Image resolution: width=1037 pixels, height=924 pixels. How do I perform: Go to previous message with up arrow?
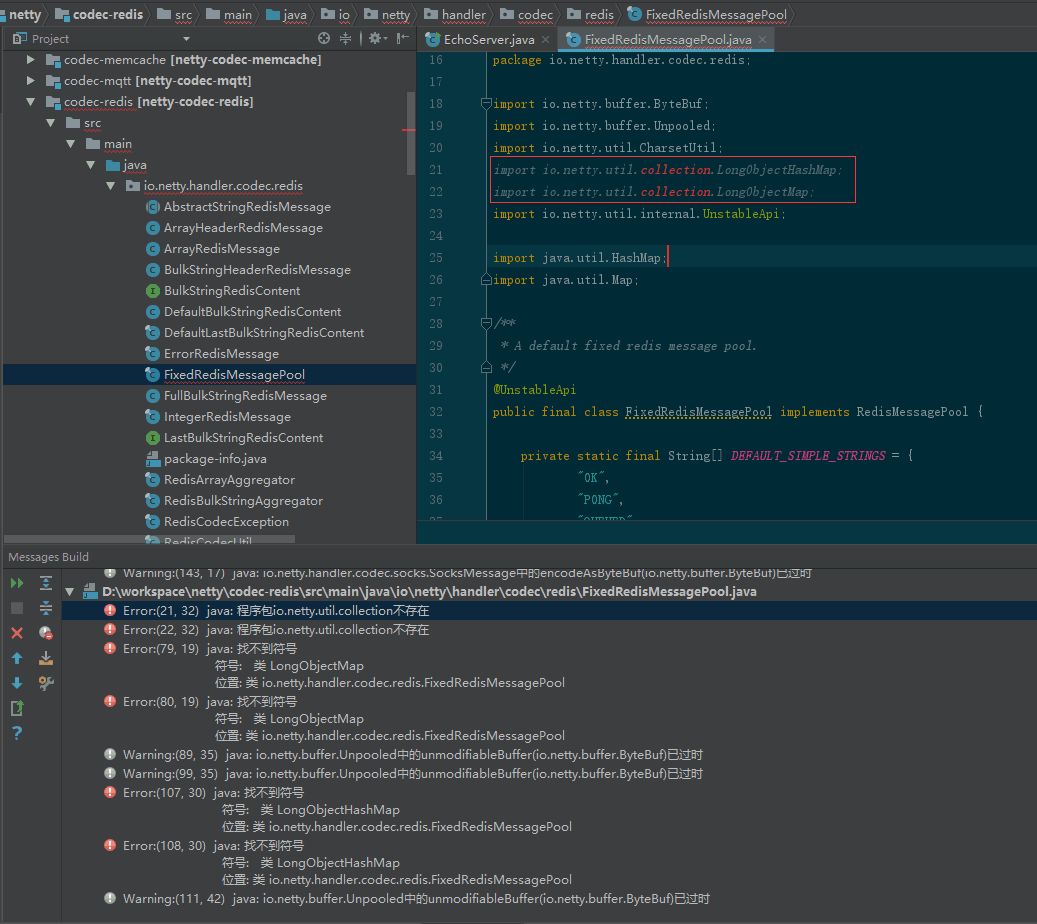tap(17, 658)
